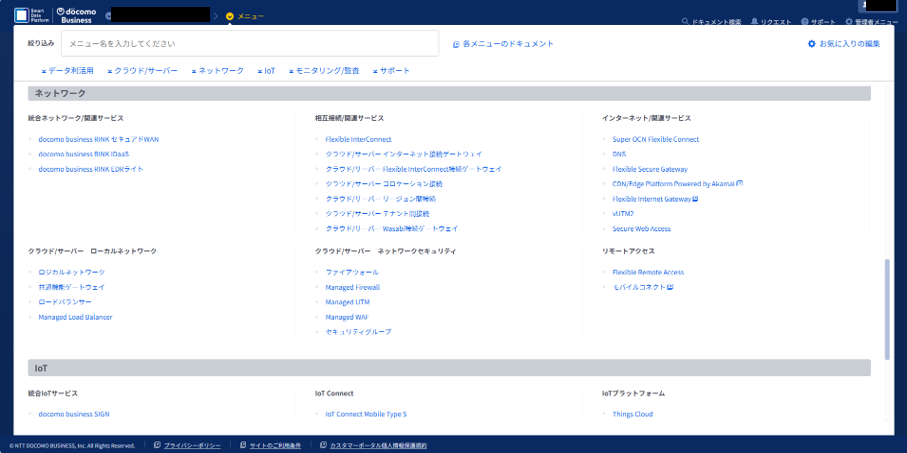Click the vertical scrollbar thumb
Screen dimensions: 907x453
click(887, 310)
